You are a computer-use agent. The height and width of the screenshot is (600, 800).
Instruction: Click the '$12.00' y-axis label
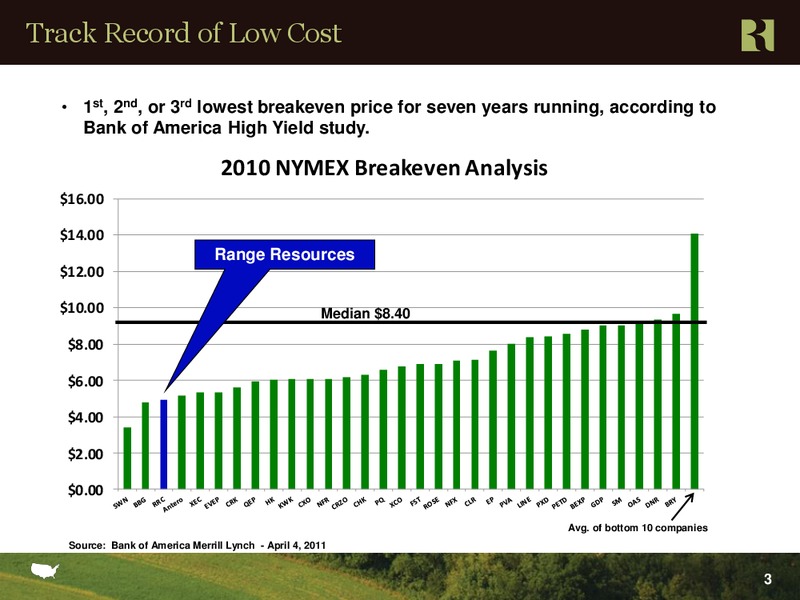[82, 271]
